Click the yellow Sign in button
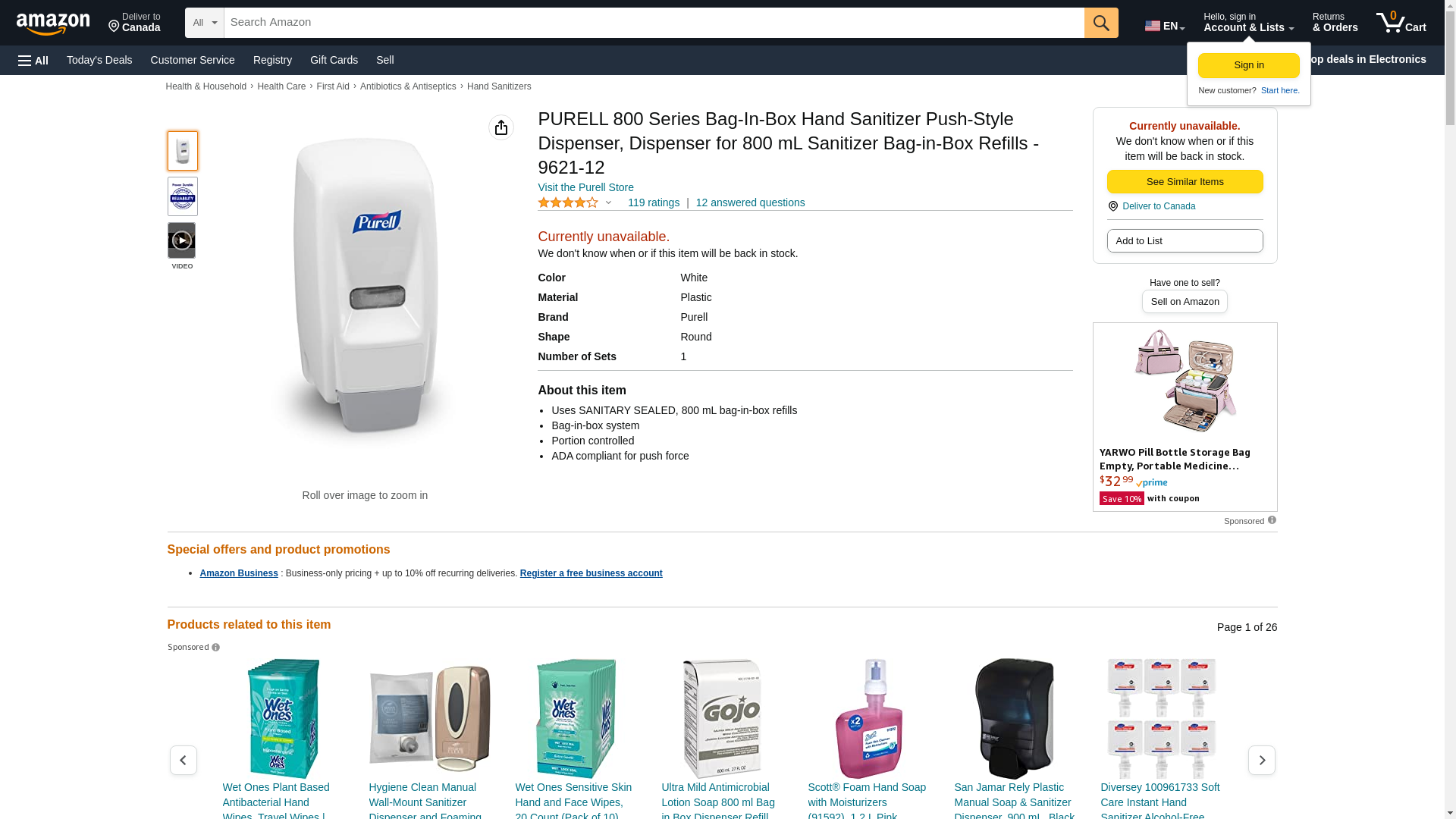The image size is (1456, 819). click(x=1248, y=65)
